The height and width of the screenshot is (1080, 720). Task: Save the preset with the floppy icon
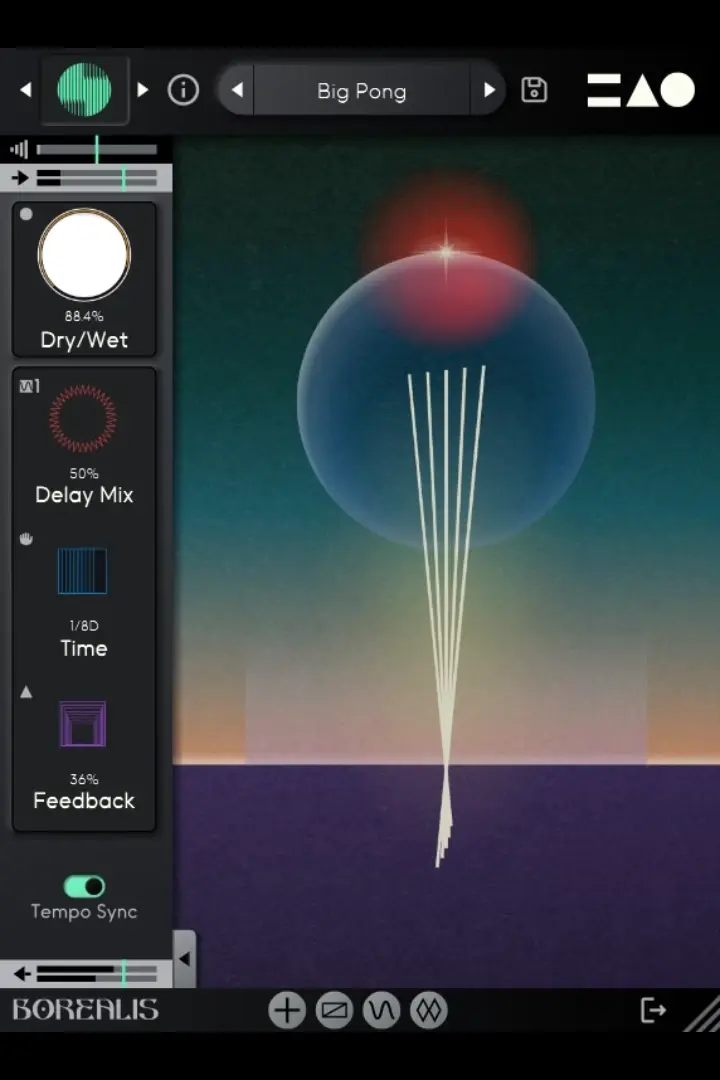pyautogui.click(x=534, y=90)
